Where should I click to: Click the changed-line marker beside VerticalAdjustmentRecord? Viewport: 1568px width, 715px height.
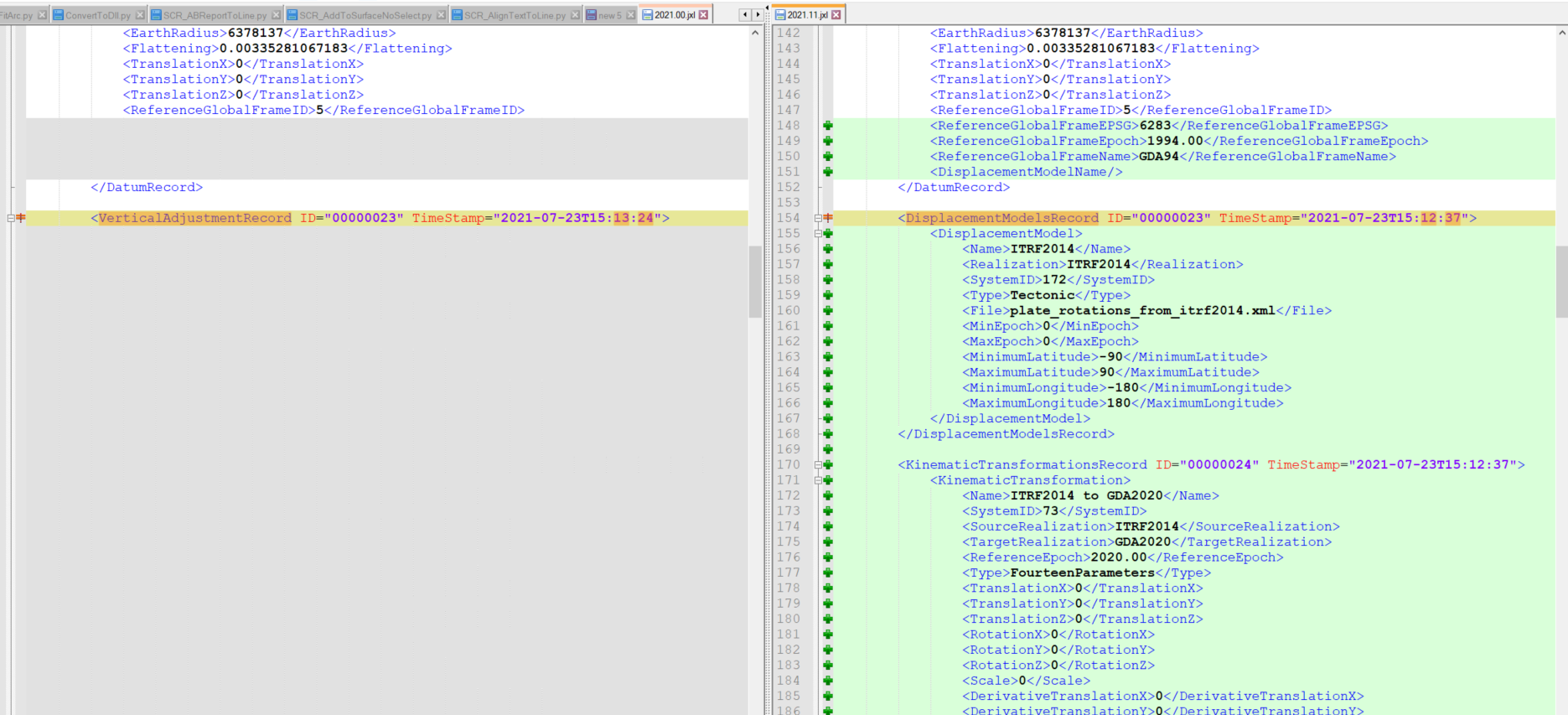click(21, 218)
